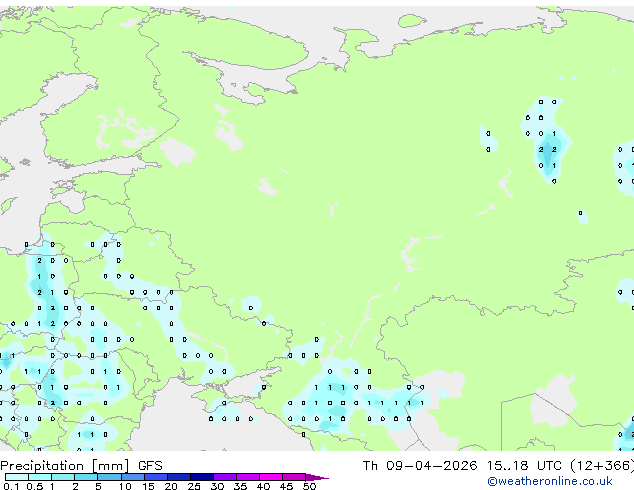Click the '40' legend scale label
Viewport: 634px width, 490px height.
[x=263, y=486]
